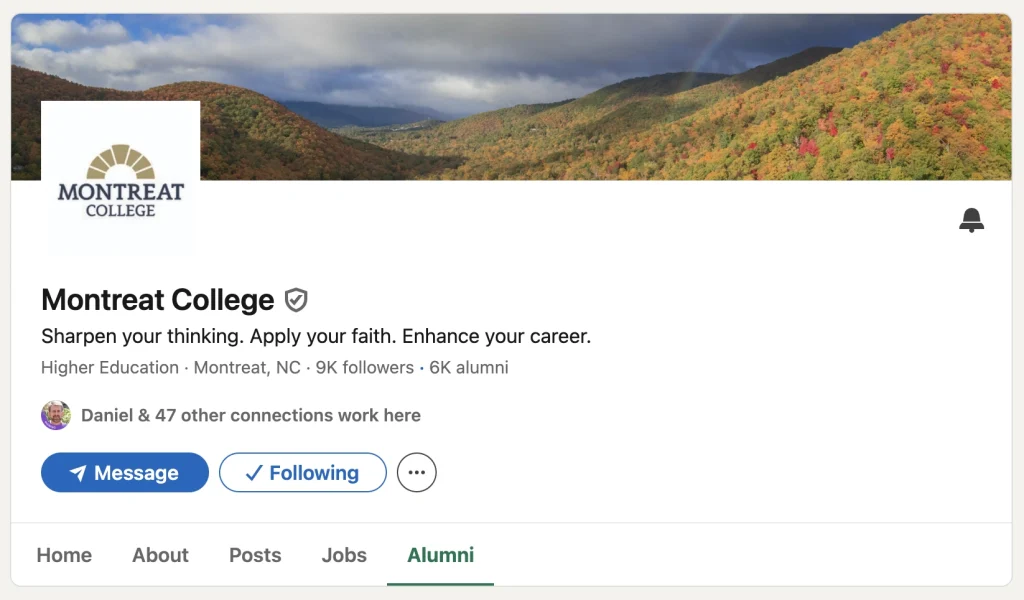Click the send arrow icon in Message button

[77, 472]
